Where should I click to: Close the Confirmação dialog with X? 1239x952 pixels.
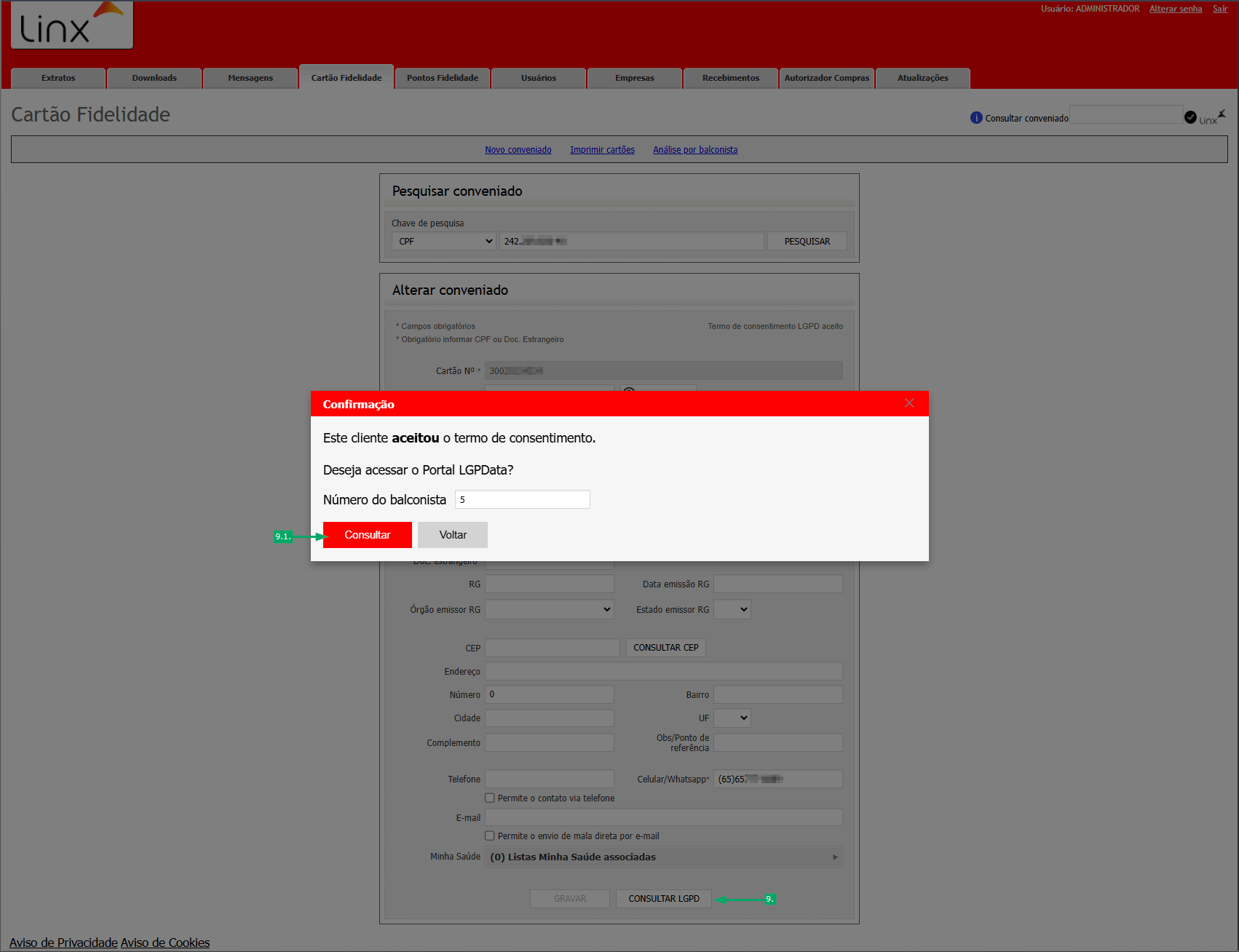[909, 403]
